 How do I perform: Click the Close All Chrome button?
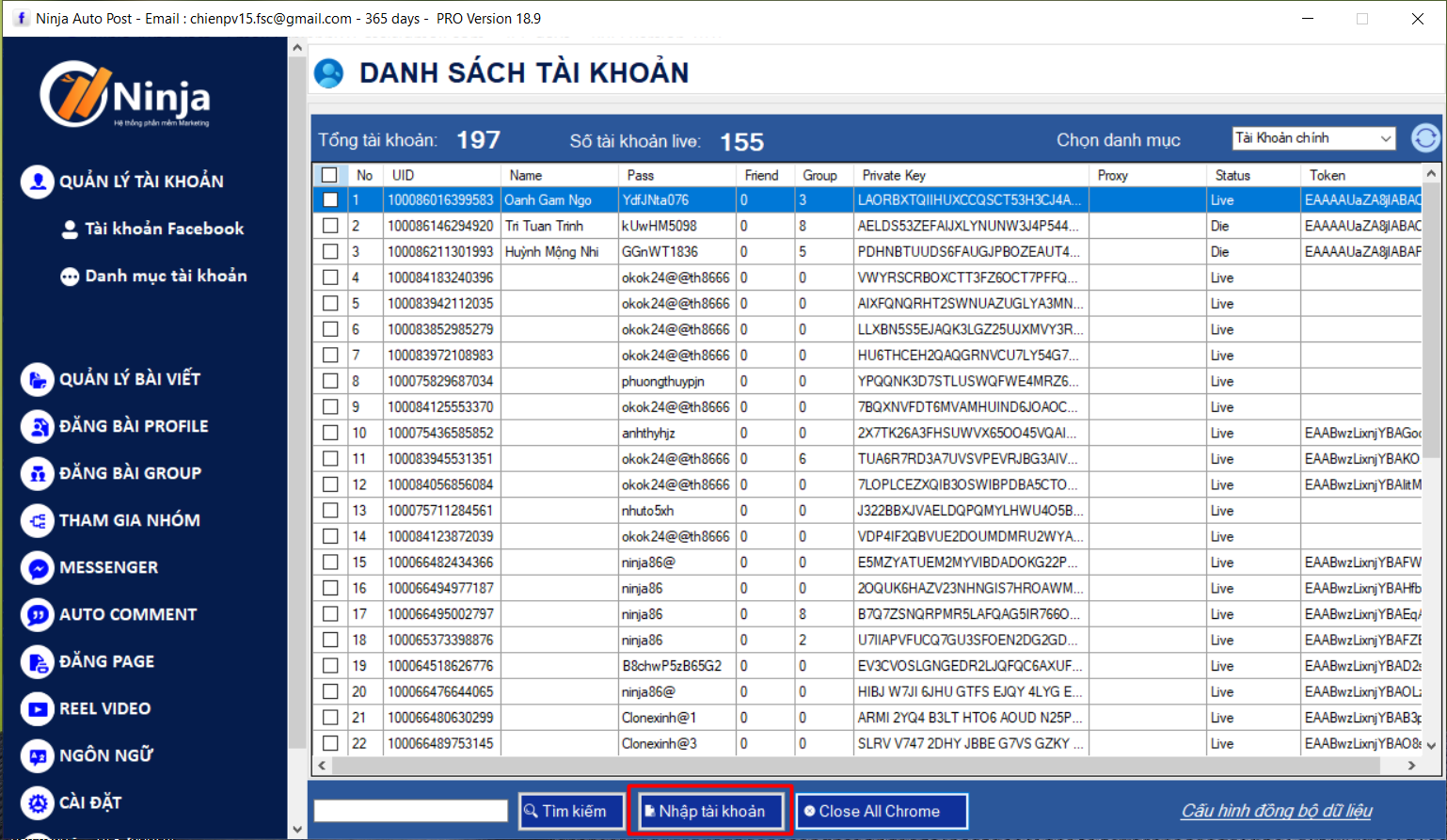click(x=882, y=811)
